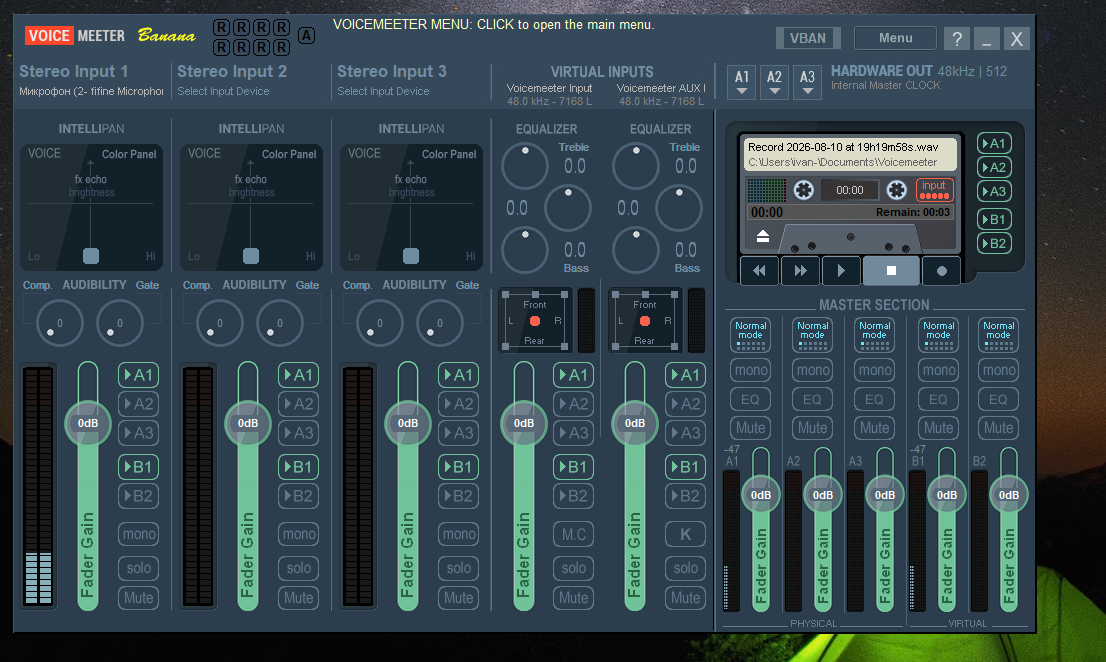Solo Stereo Input 2
The image size is (1106, 662).
[298, 568]
